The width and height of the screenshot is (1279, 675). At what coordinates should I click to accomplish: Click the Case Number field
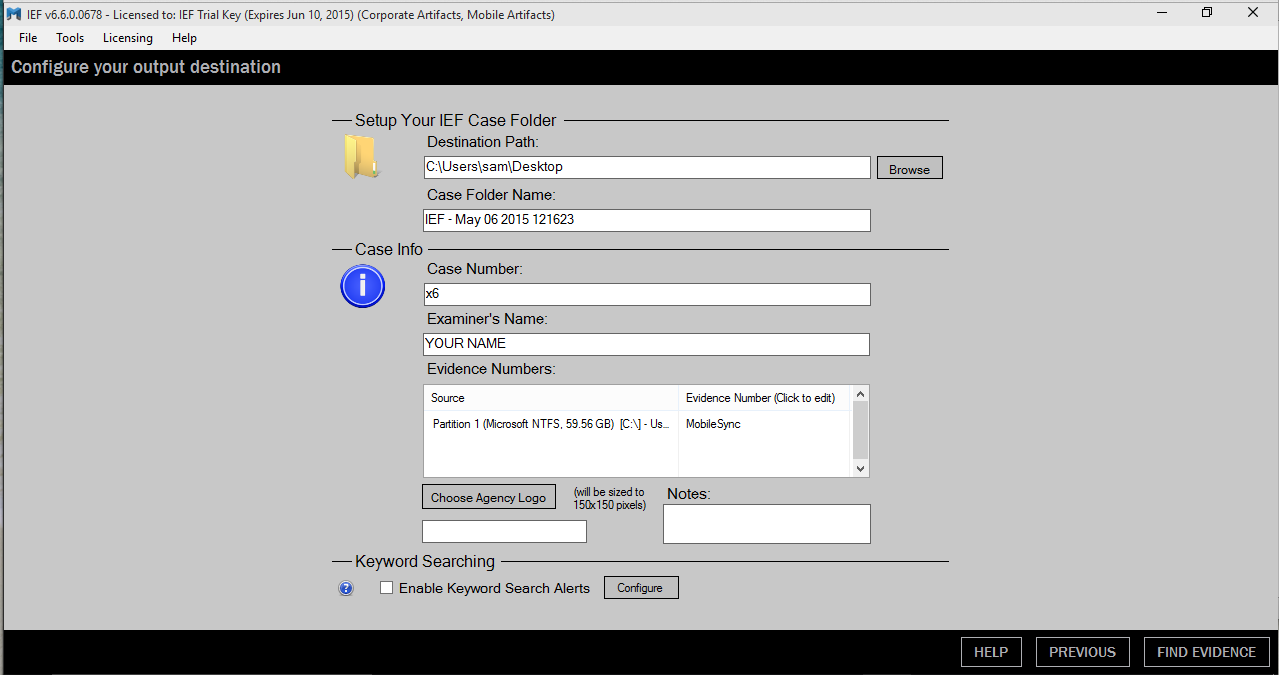pyautogui.click(x=647, y=294)
